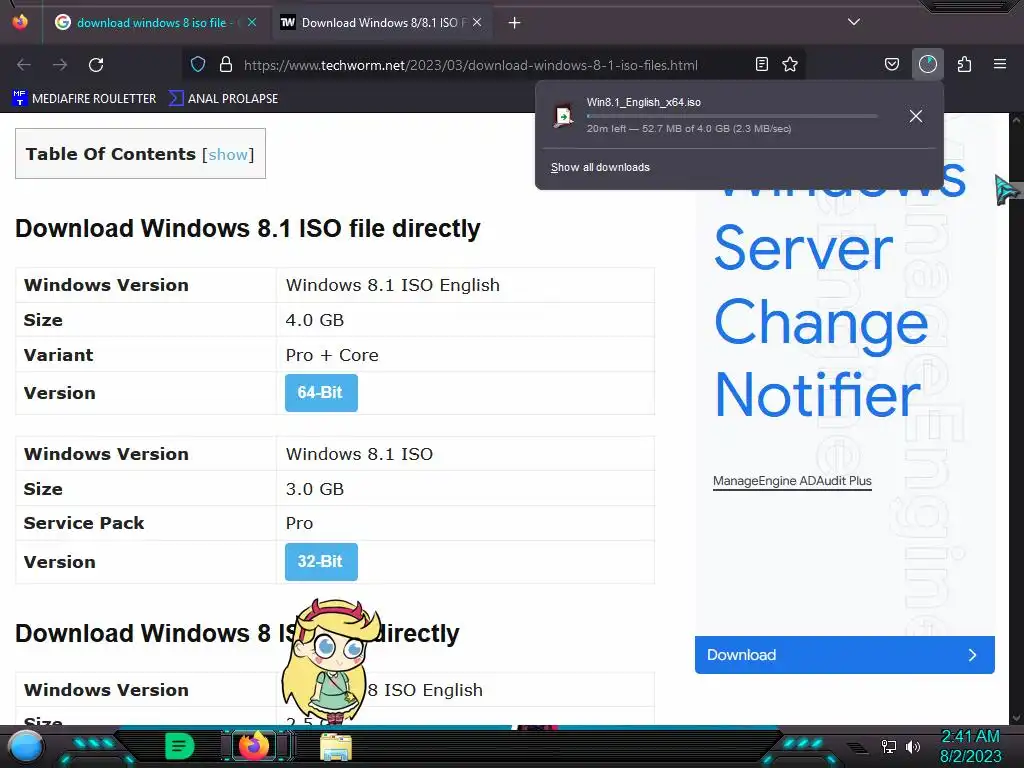1024x768 pixels.
Task: Click Firefox icon in the taskbar
Action: coord(254,746)
